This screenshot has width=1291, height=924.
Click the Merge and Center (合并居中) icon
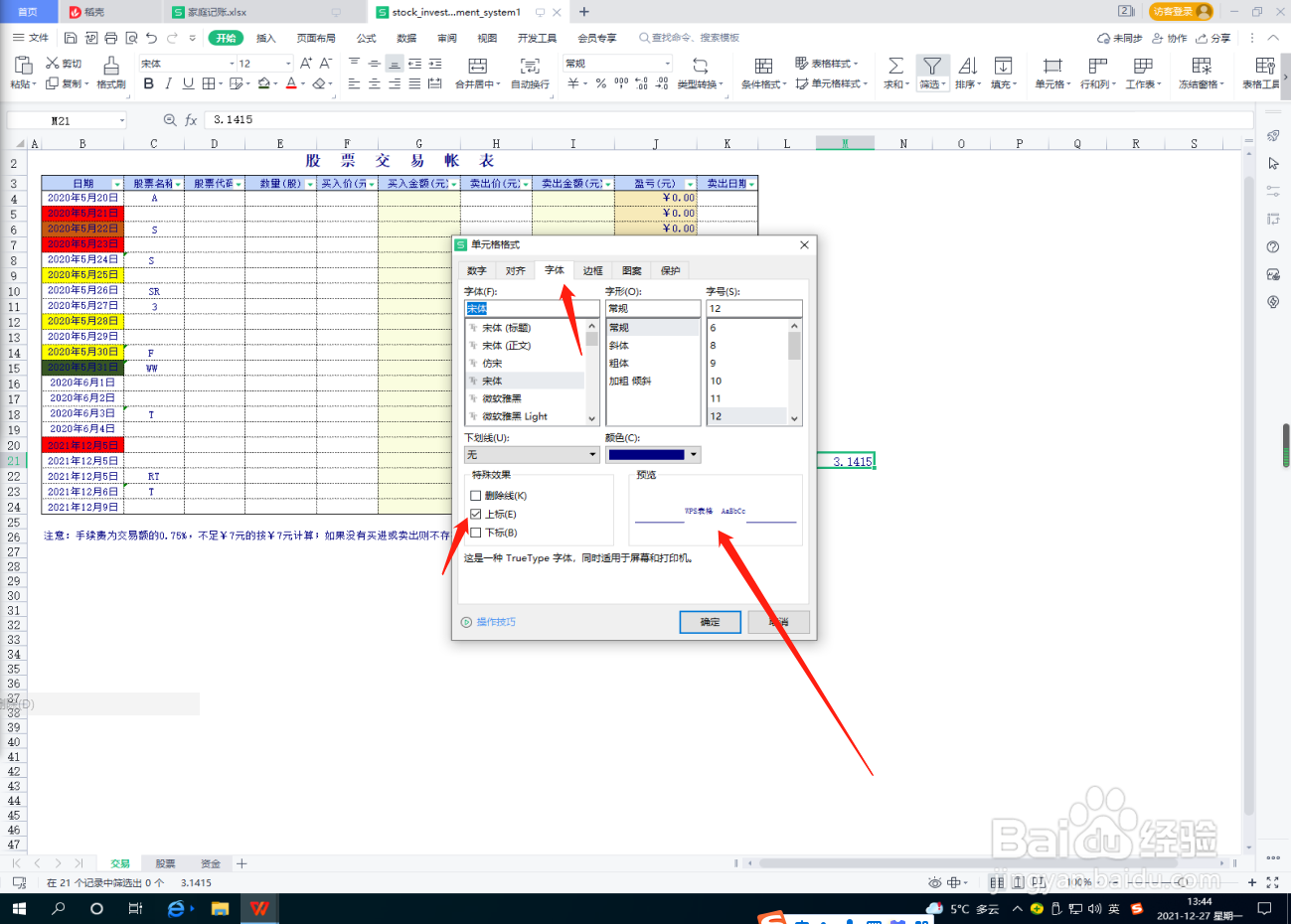tap(478, 66)
